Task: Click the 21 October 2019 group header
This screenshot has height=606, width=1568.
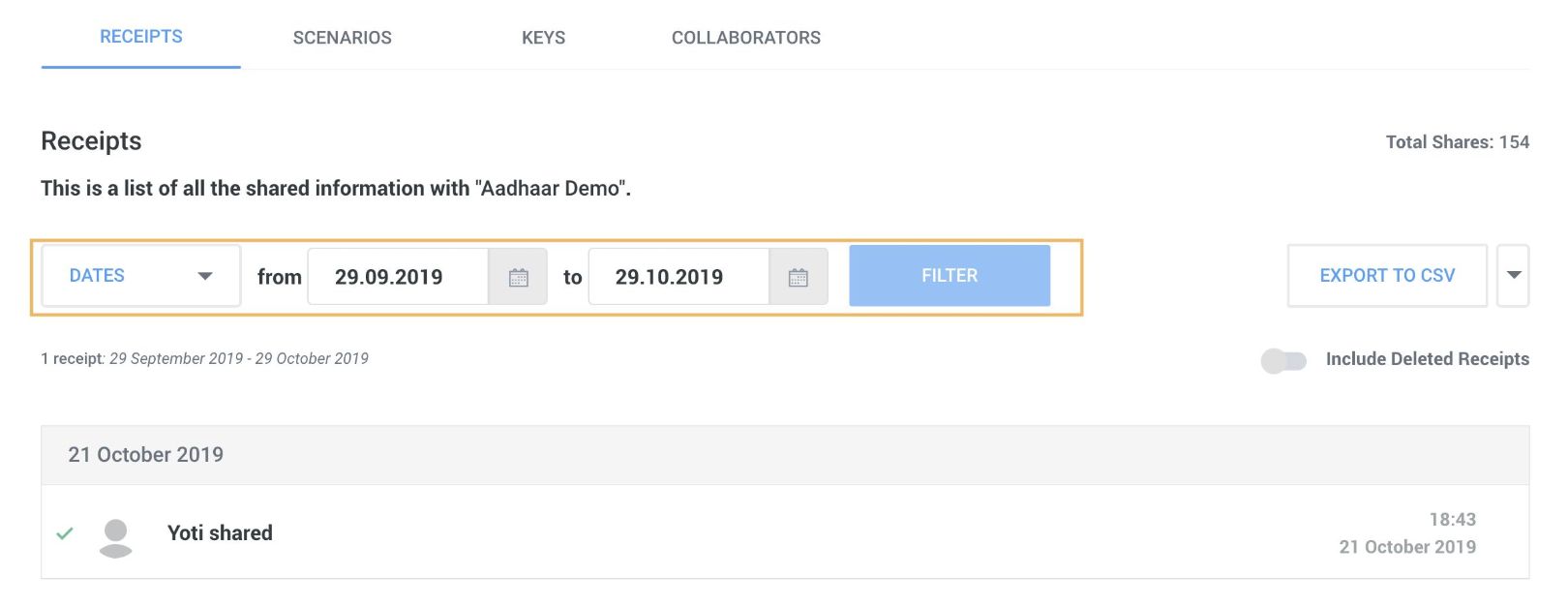Action: [785, 455]
